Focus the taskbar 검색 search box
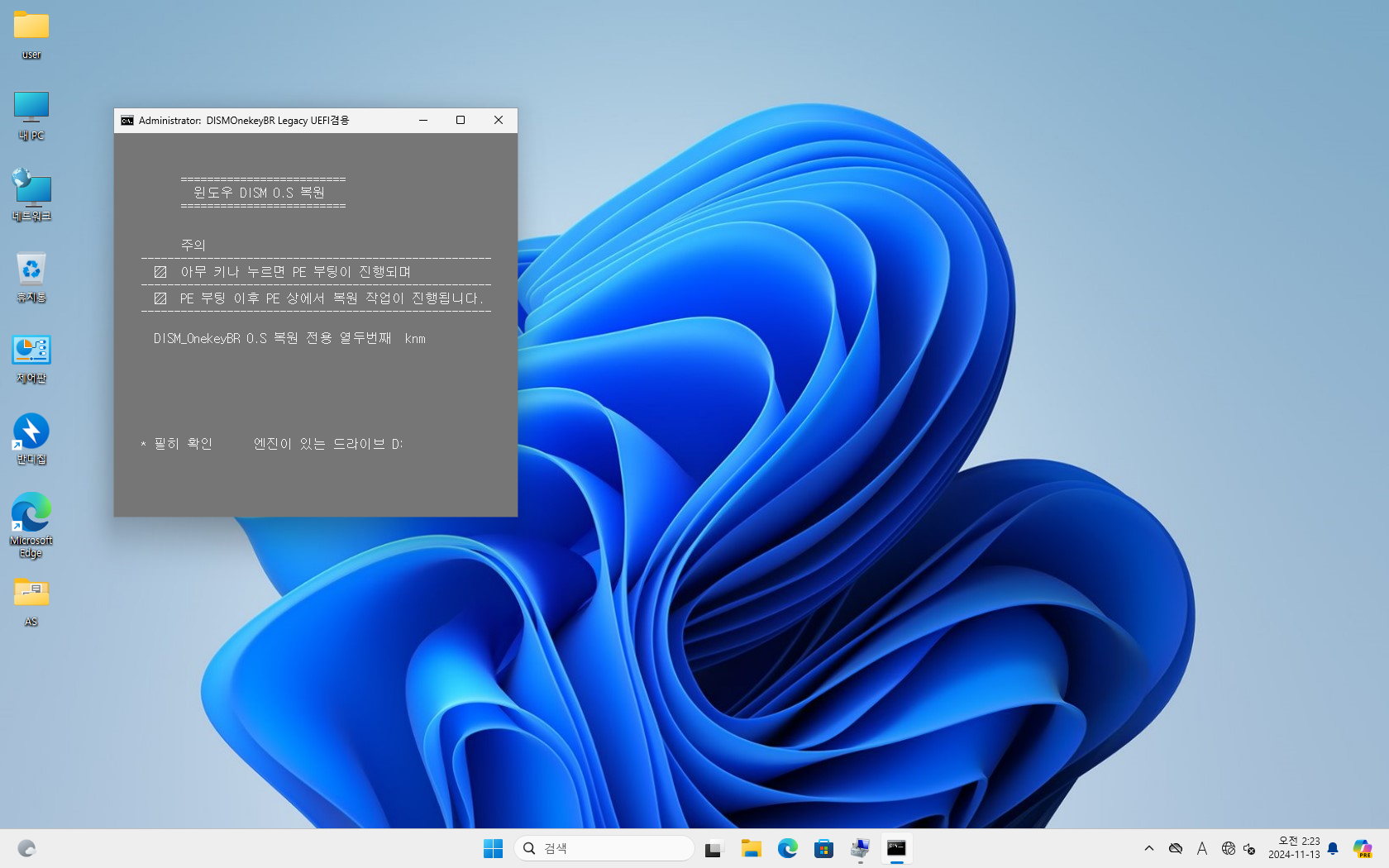Viewport: 1389px width, 868px height. click(604, 848)
